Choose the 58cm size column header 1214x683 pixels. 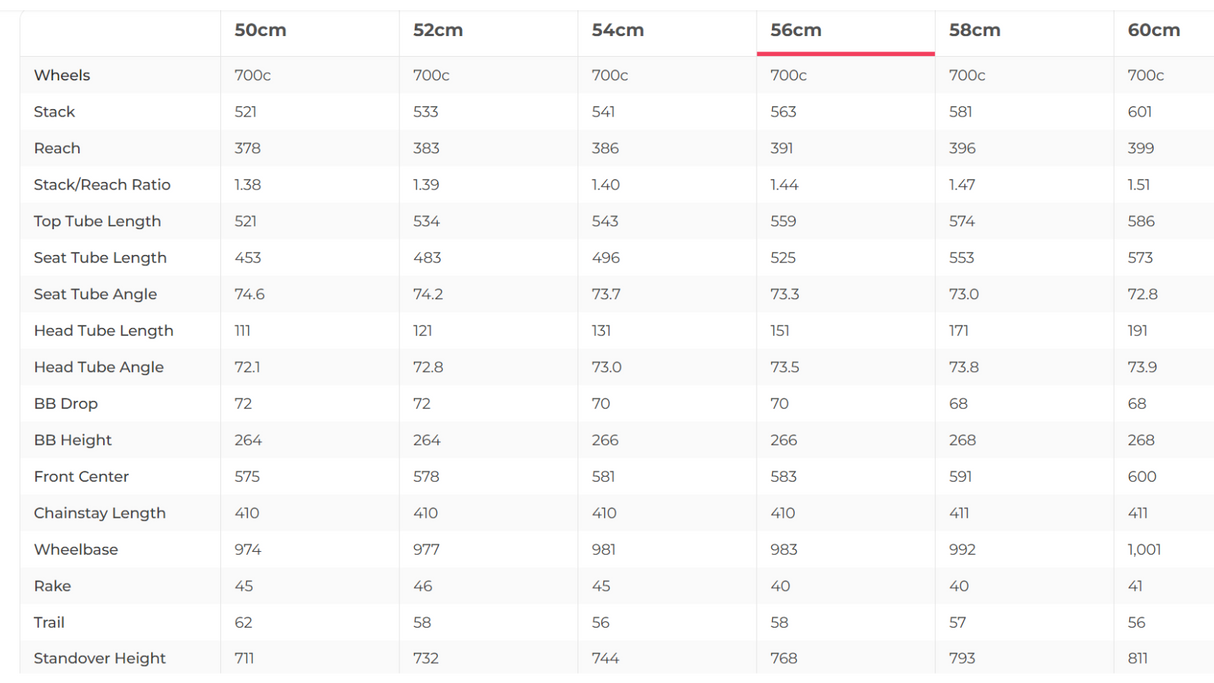pyautogui.click(x=974, y=30)
